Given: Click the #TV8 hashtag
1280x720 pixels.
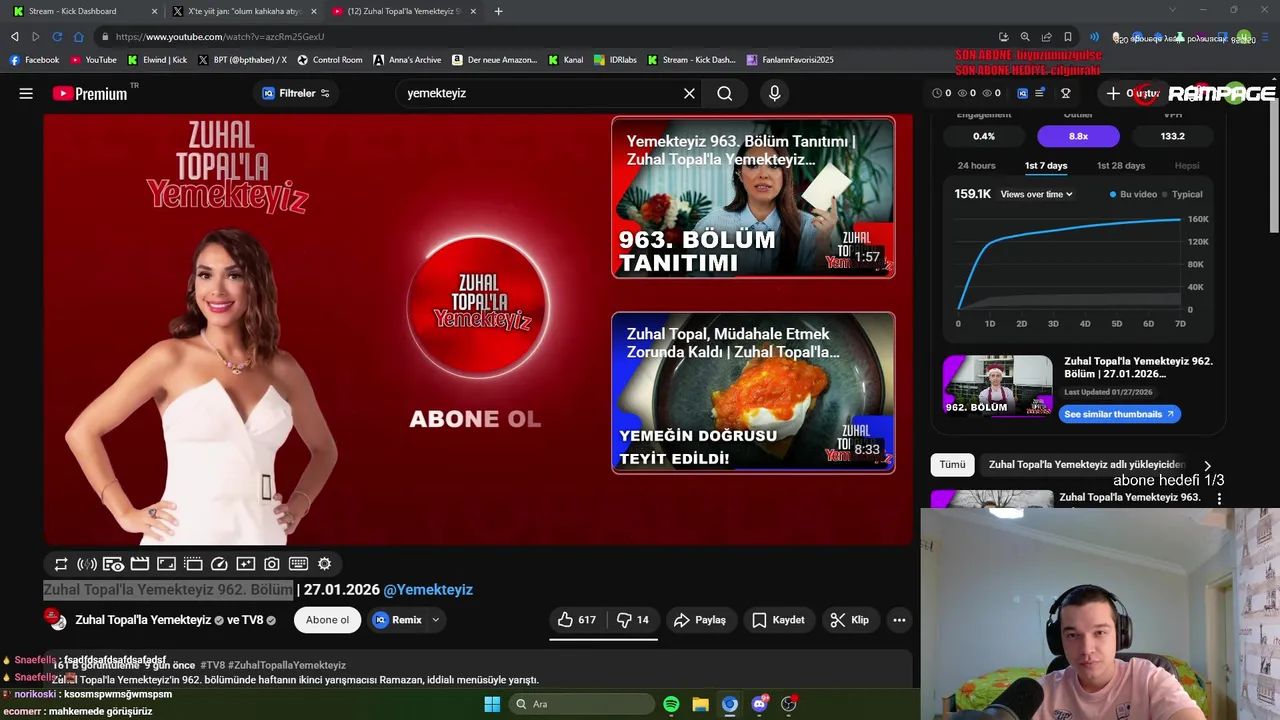Looking at the screenshot, I should tap(212, 665).
